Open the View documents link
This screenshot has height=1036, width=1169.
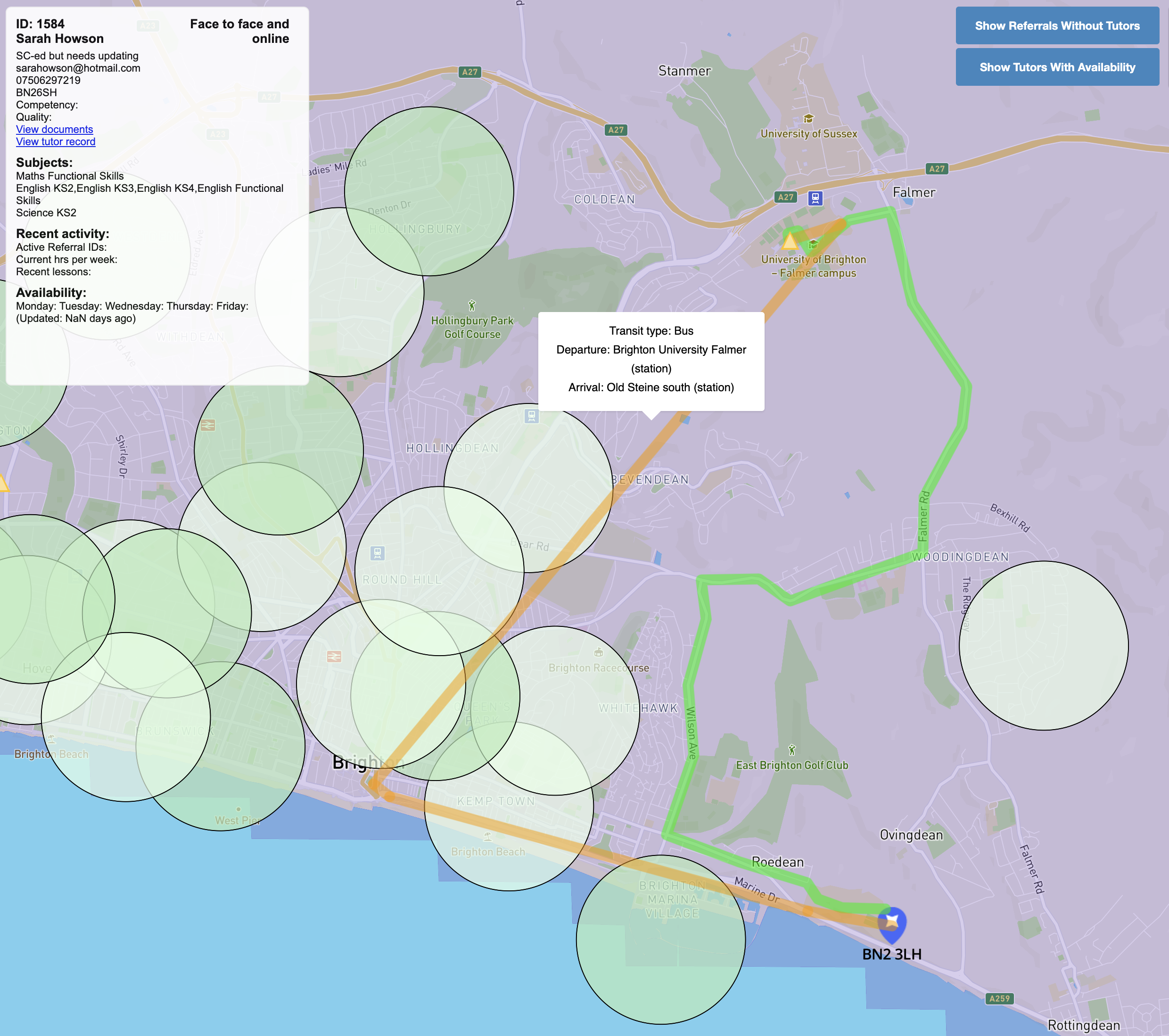pyautogui.click(x=54, y=129)
